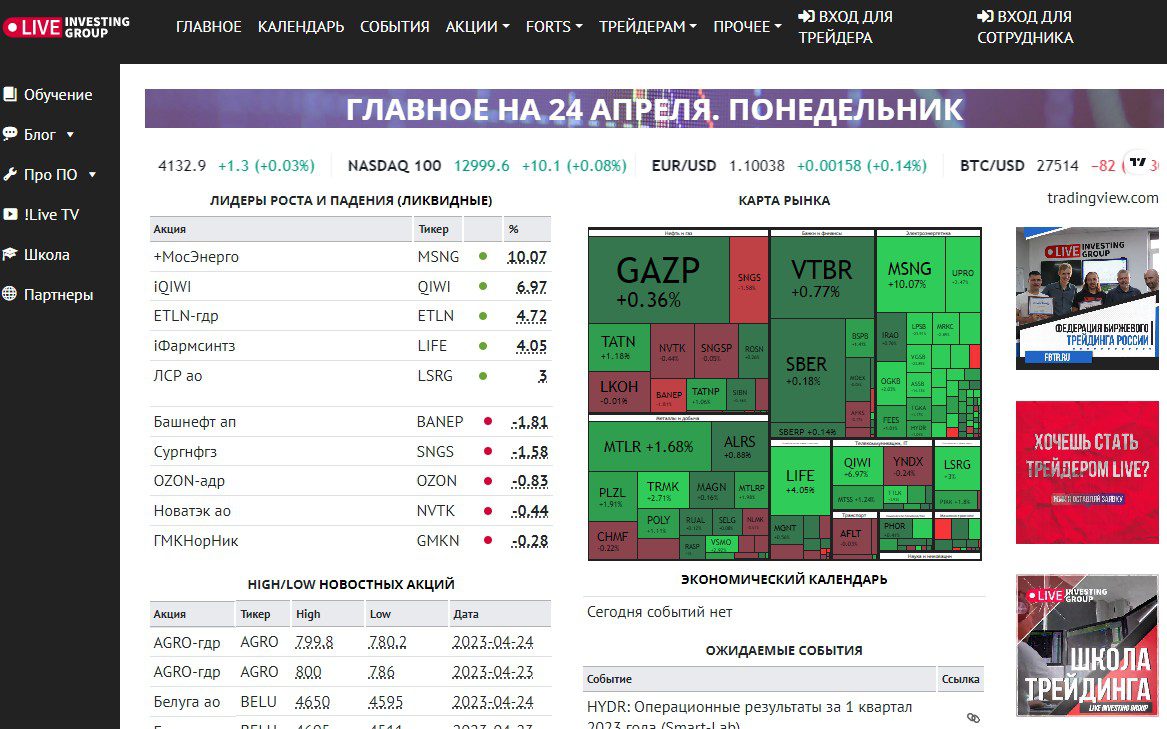Click the EUR/USD ticker quote
The width and height of the screenshot is (1167, 729).
[x=789, y=165]
